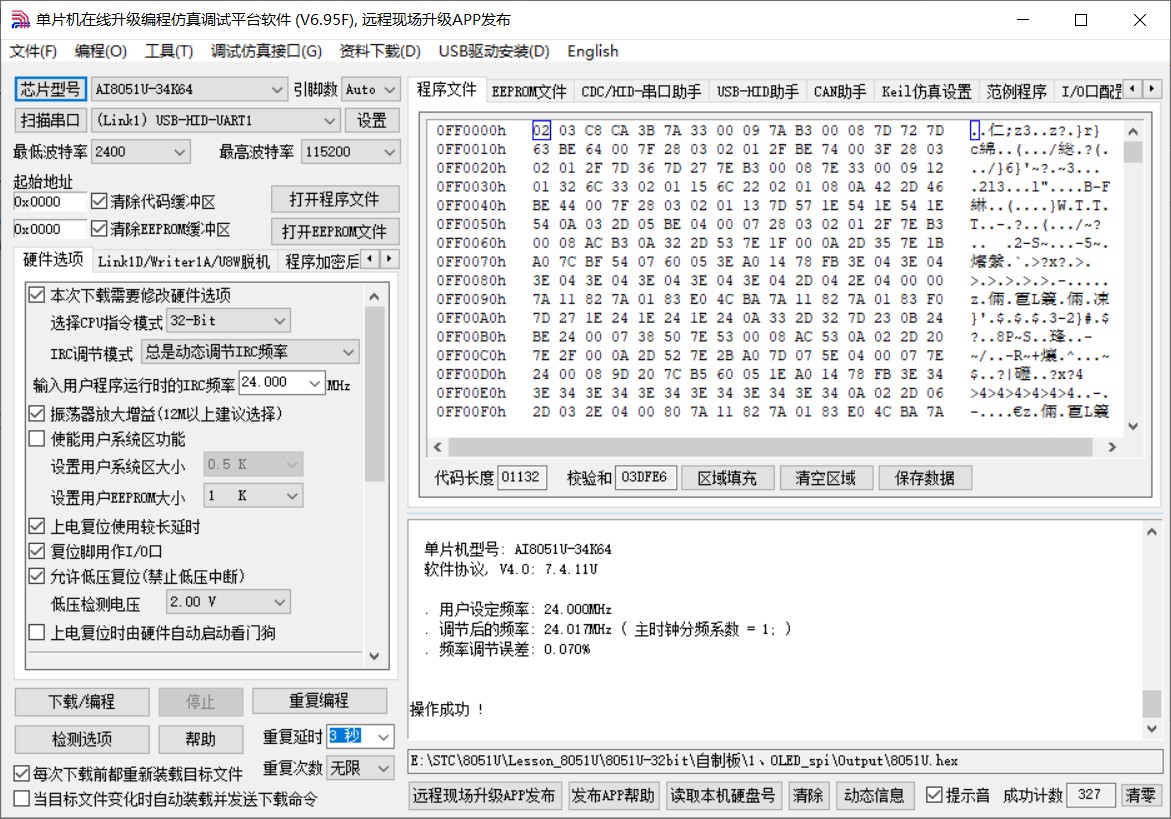The image size is (1171, 819).
Task: Open USB驱动安装(D) menu
Action: (494, 51)
